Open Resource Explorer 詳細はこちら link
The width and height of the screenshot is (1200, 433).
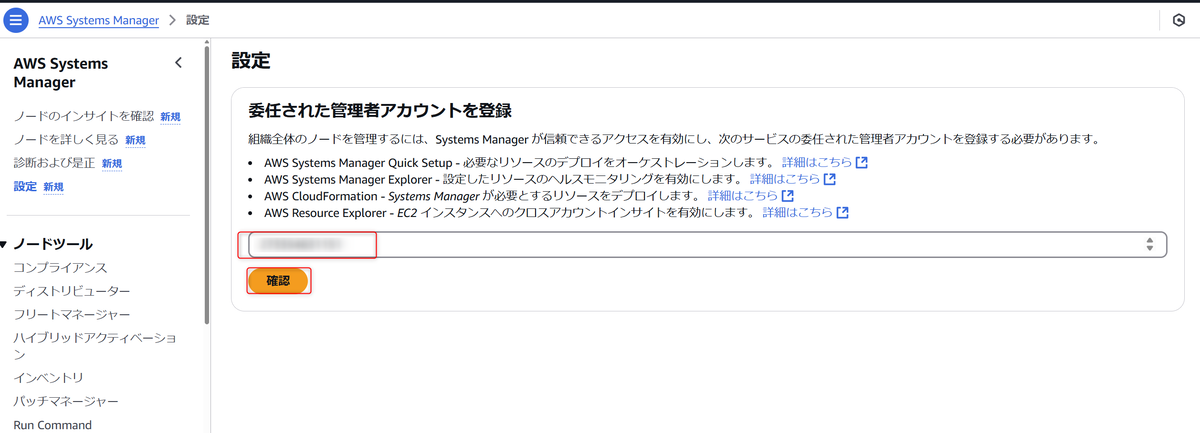(798, 213)
